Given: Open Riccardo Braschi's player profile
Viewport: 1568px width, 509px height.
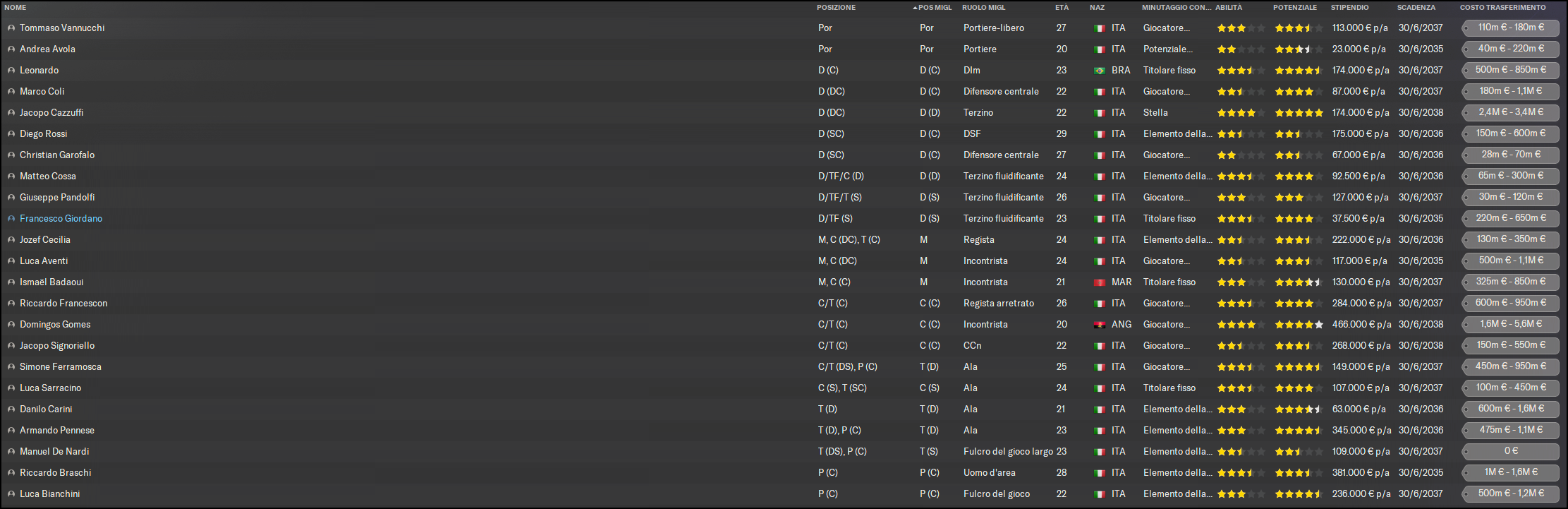Looking at the screenshot, I should click(55, 473).
